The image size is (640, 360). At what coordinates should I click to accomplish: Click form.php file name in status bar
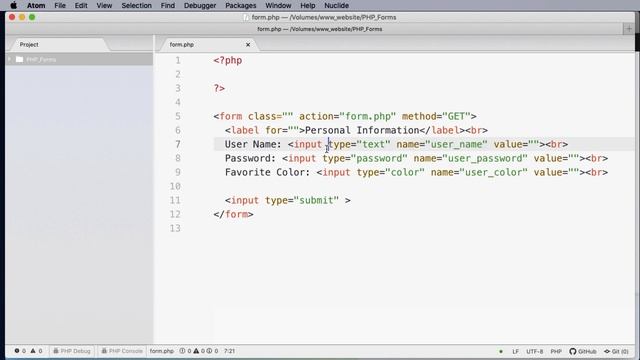pos(162,351)
